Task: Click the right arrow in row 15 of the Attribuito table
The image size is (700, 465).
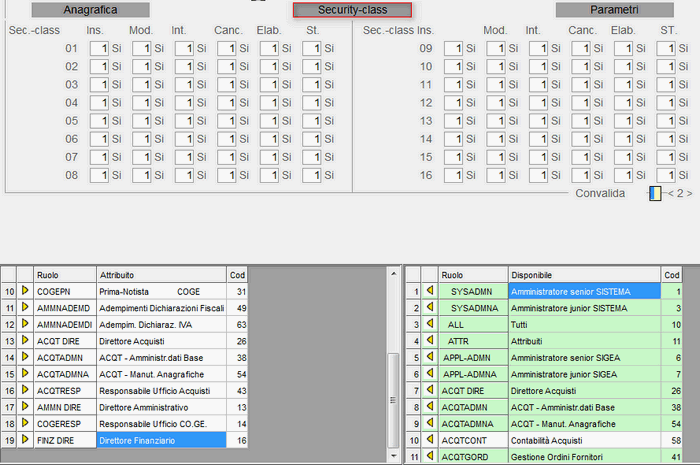Action: click(x=25, y=373)
